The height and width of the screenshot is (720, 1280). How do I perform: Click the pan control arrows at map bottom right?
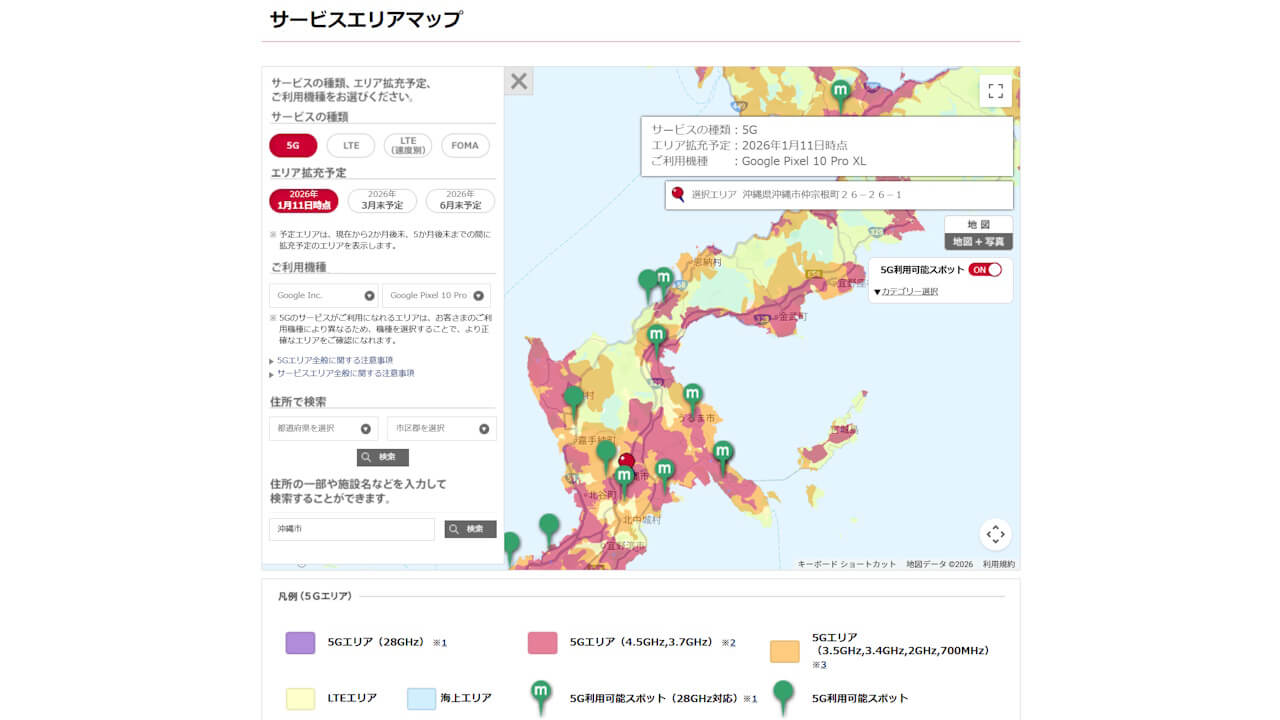coord(996,535)
